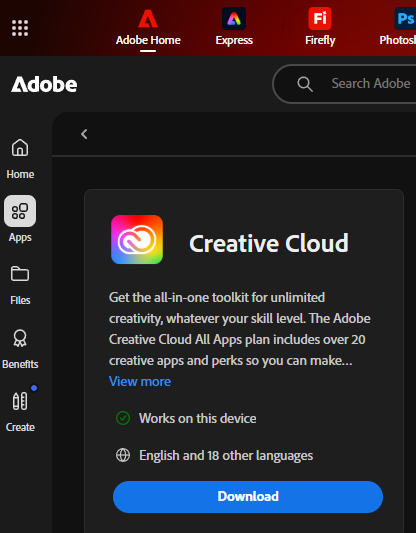The width and height of the screenshot is (416, 533).
Task: Focus the Search Adobe field
Action: point(344,84)
